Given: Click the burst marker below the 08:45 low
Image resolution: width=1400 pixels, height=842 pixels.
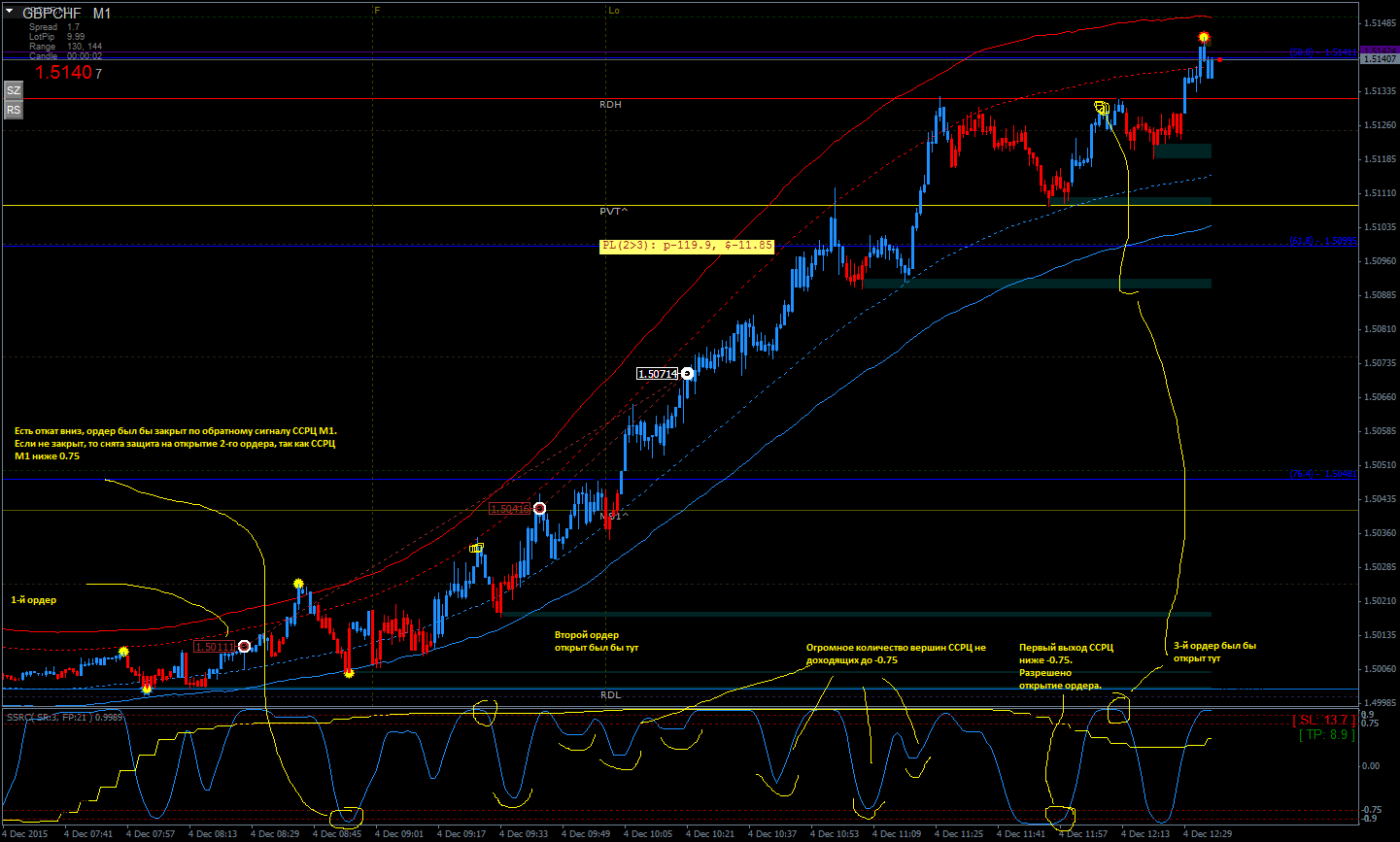Looking at the screenshot, I should click(349, 673).
